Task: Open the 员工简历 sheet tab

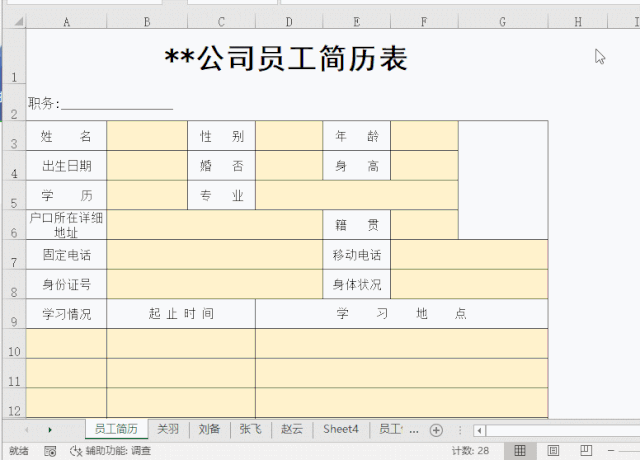Action: [x=116, y=429]
